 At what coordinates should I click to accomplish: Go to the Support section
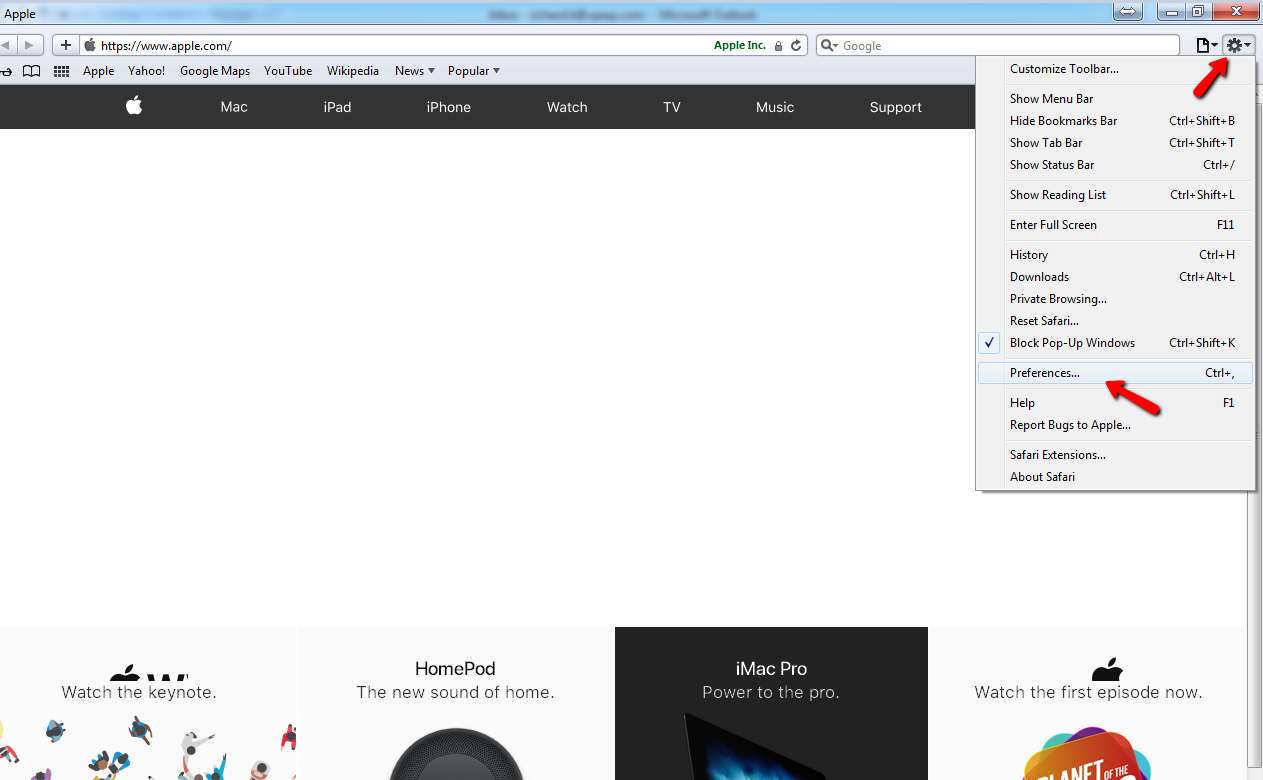pyautogui.click(x=896, y=107)
